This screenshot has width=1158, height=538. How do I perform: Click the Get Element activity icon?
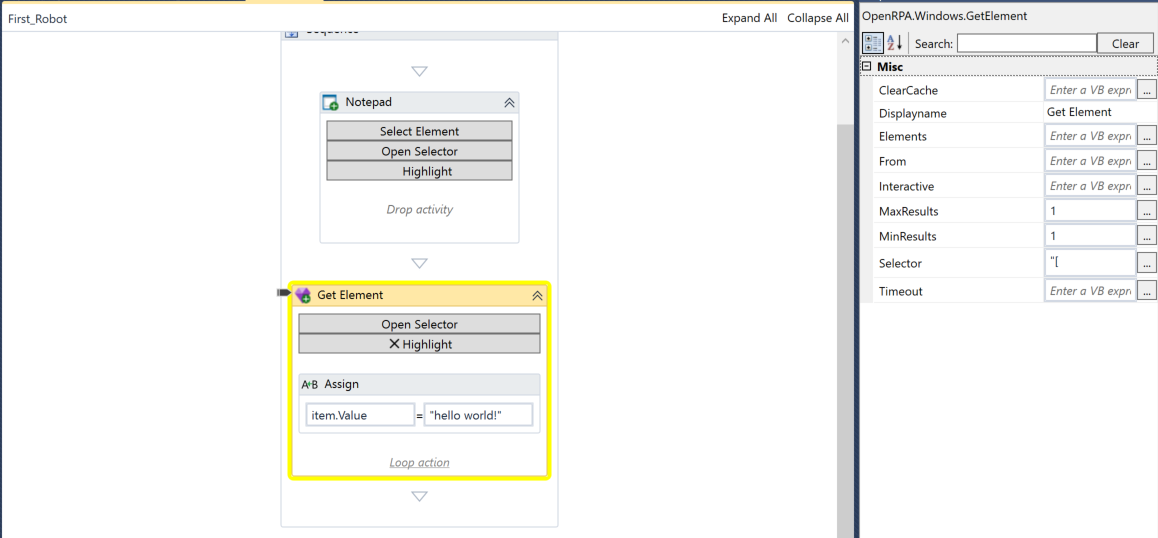[303, 296]
